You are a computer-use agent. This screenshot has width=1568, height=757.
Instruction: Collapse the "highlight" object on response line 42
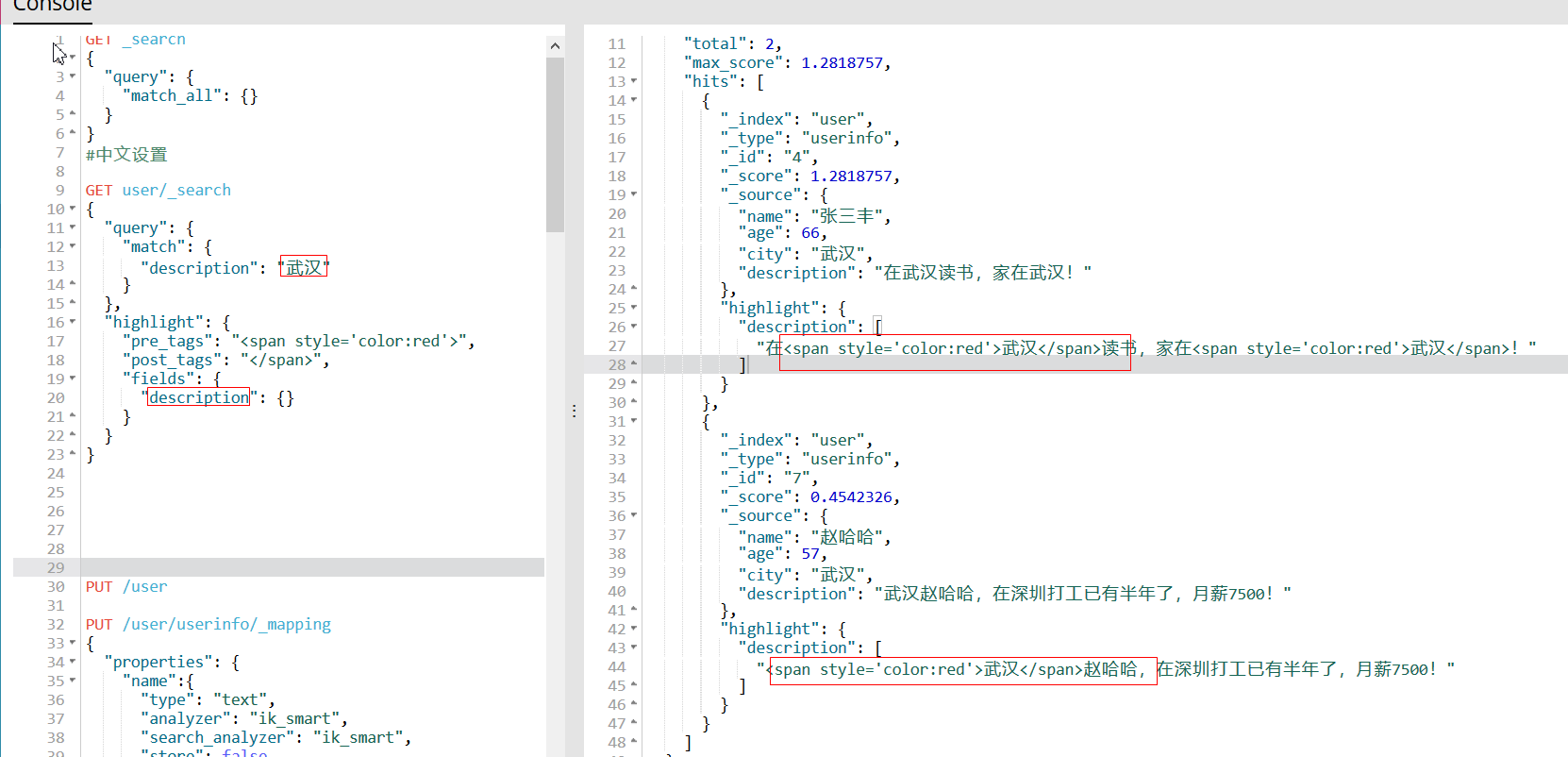(x=634, y=629)
